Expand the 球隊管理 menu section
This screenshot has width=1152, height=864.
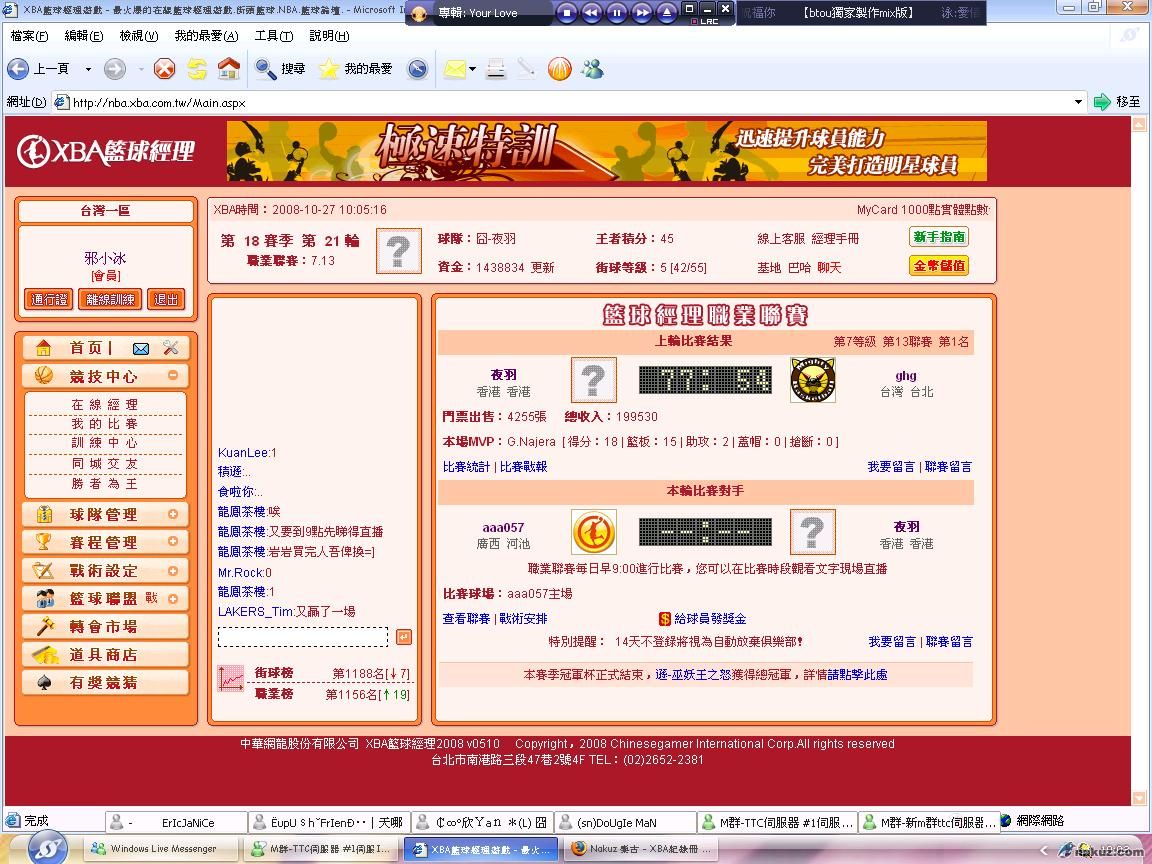click(173, 514)
